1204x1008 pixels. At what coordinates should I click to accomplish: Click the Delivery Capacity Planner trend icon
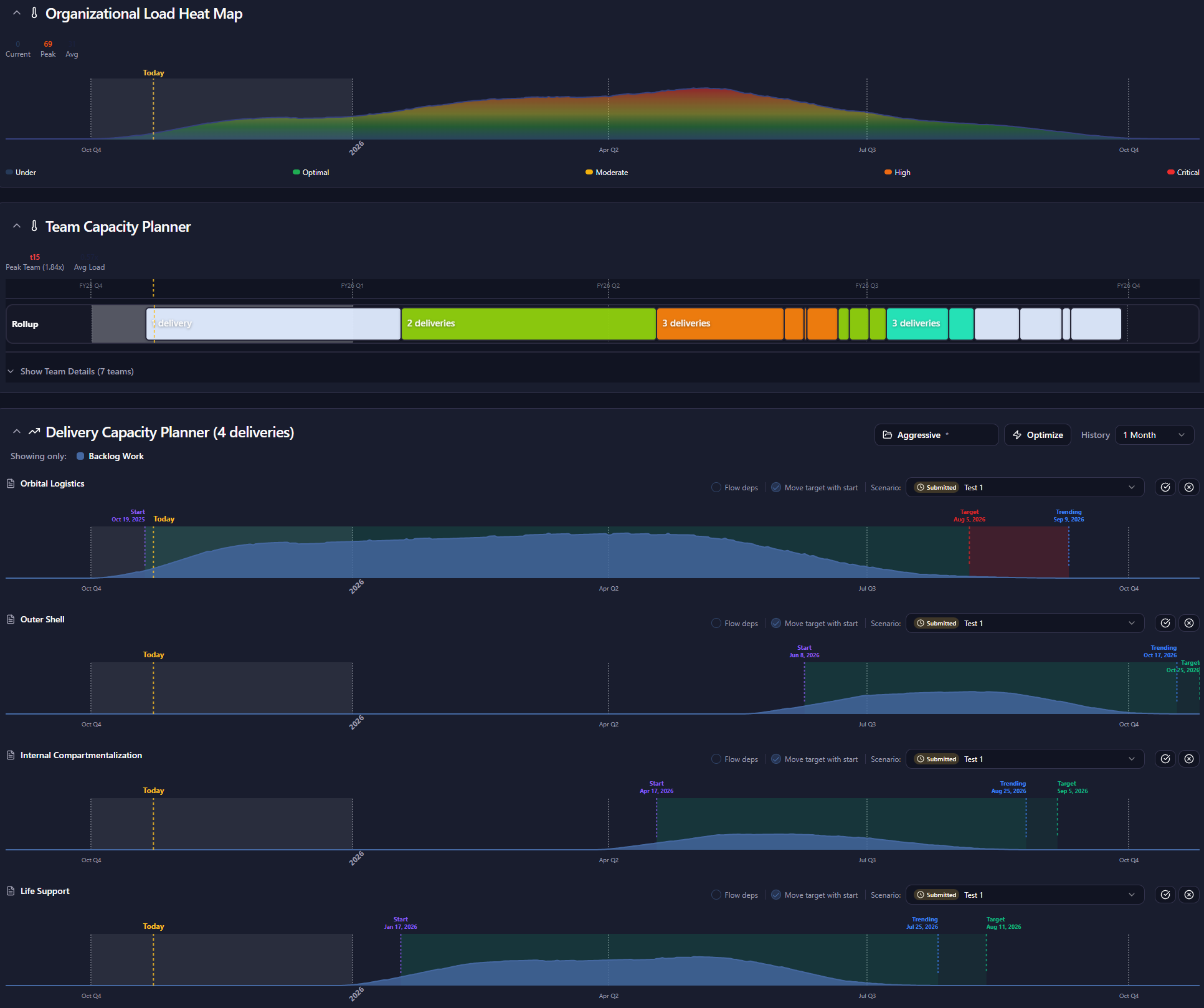pos(34,432)
